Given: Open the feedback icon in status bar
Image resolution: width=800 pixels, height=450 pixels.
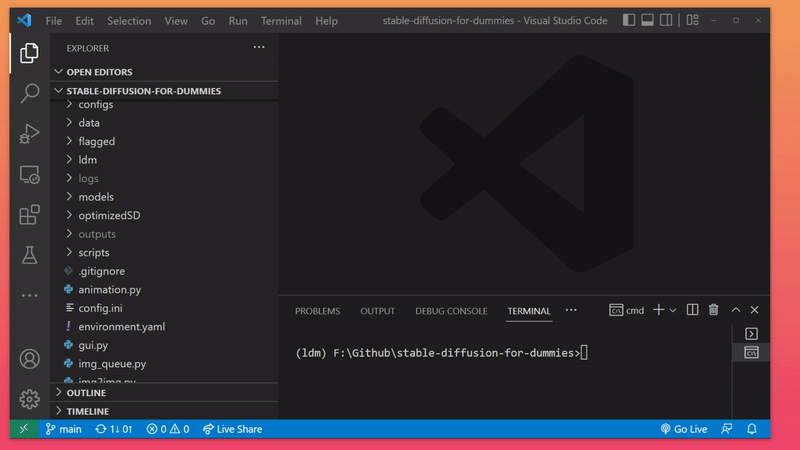Looking at the screenshot, I should (x=727, y=429).
